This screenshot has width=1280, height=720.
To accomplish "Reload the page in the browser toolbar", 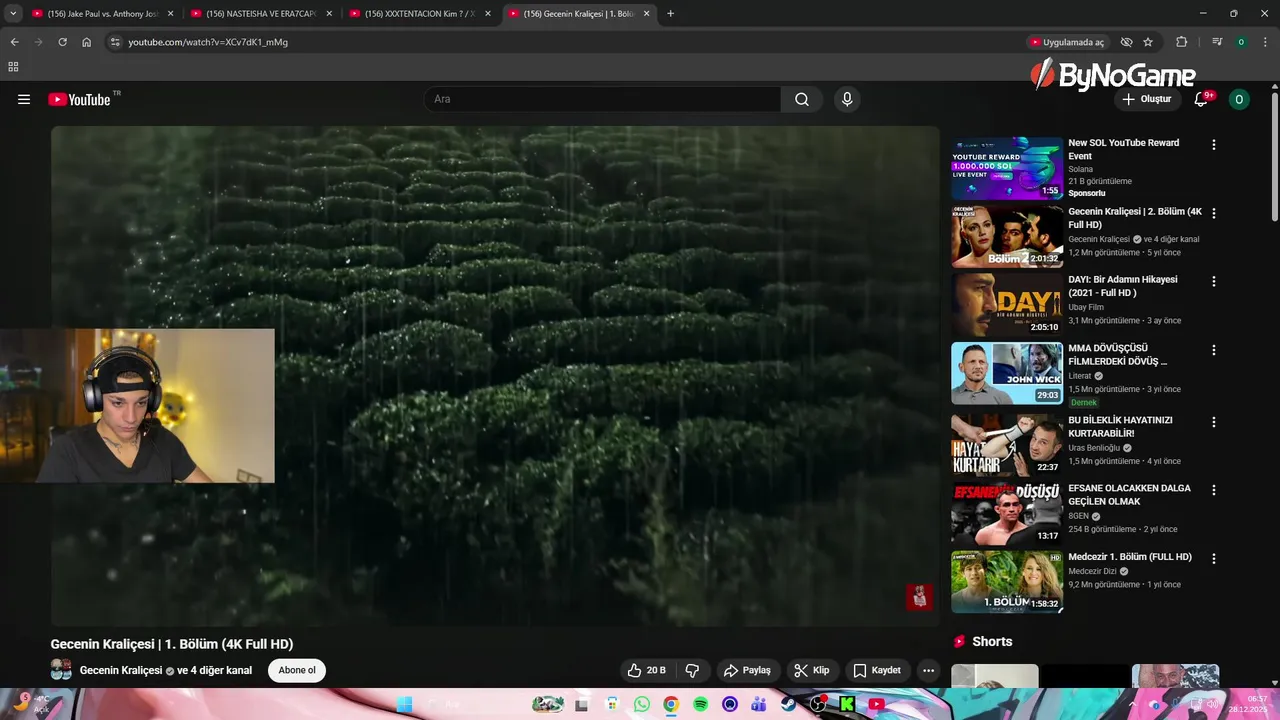I will point(62,42).
